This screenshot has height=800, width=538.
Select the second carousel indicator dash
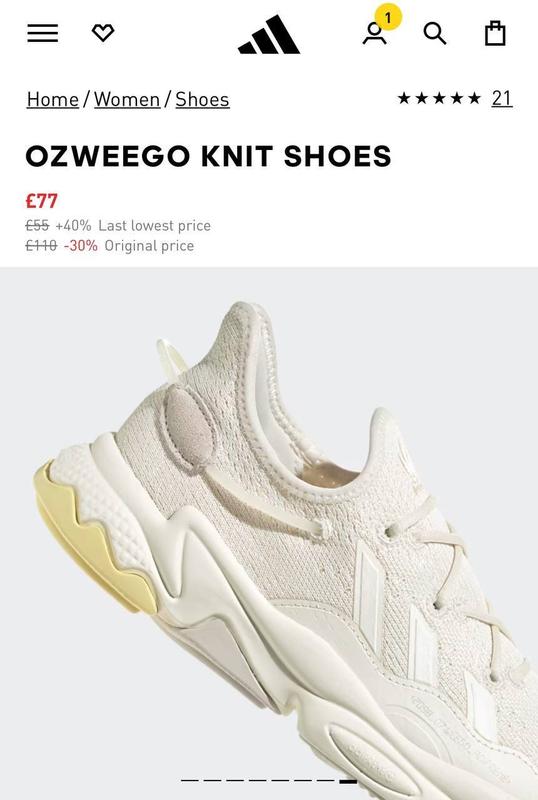tap(212, 781)
